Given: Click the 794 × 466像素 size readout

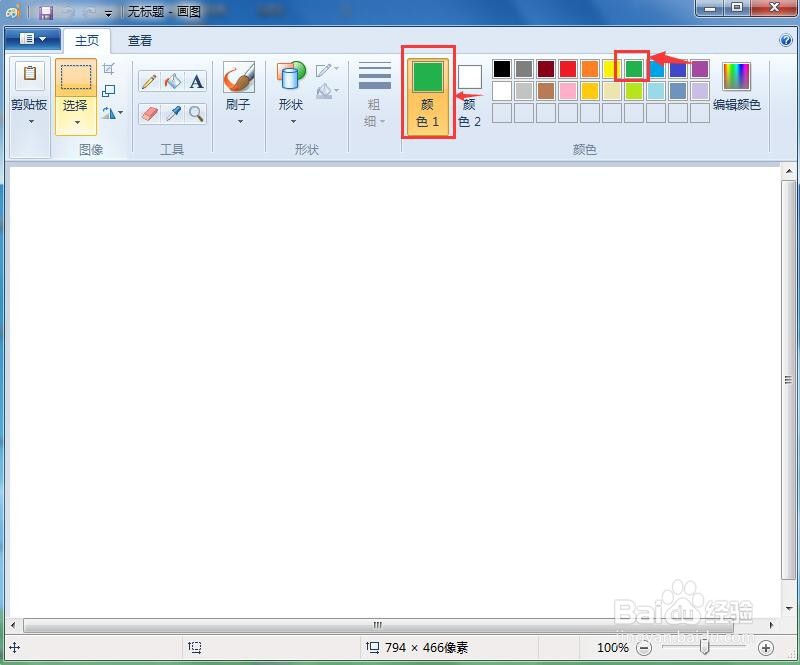Looking at the screenshot, I should point(426,648).
